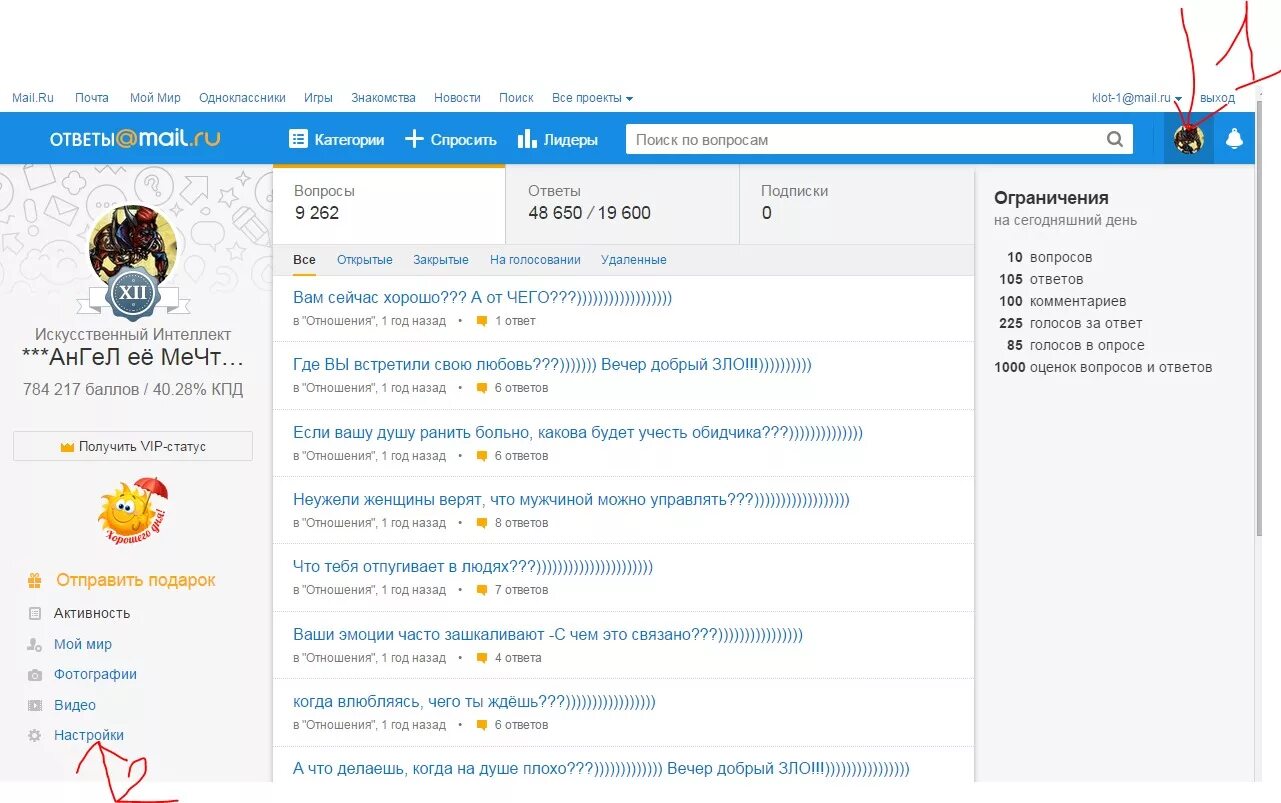Open Одноклассники in top navigation

[242, 98]
